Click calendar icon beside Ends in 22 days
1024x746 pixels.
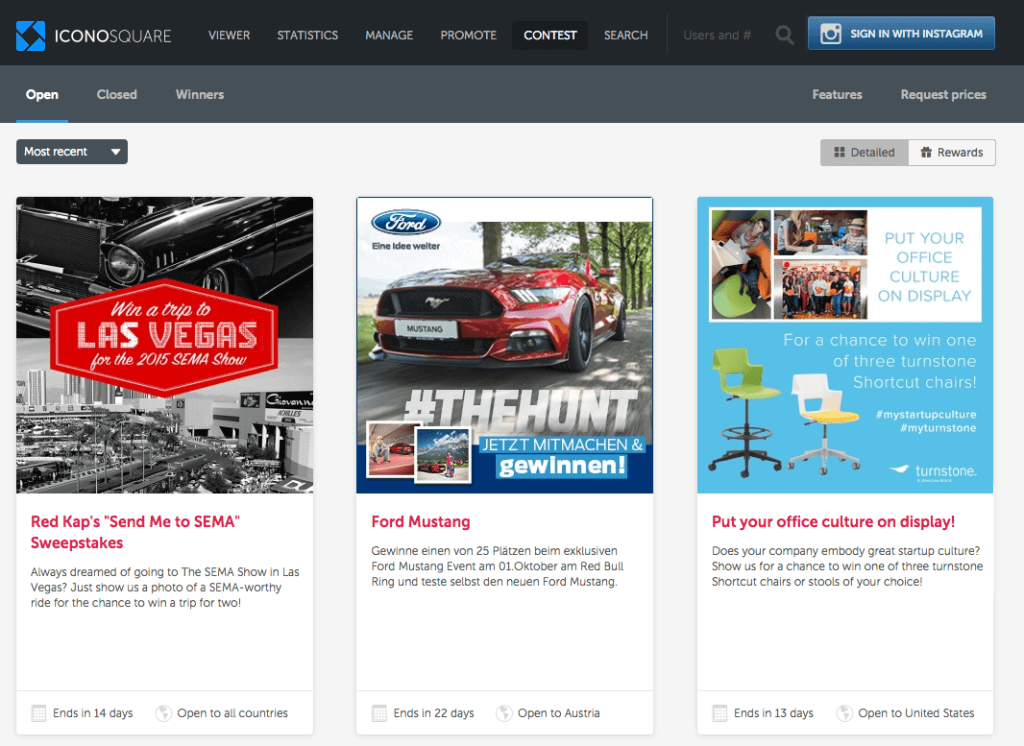click(x=379, y=713)
